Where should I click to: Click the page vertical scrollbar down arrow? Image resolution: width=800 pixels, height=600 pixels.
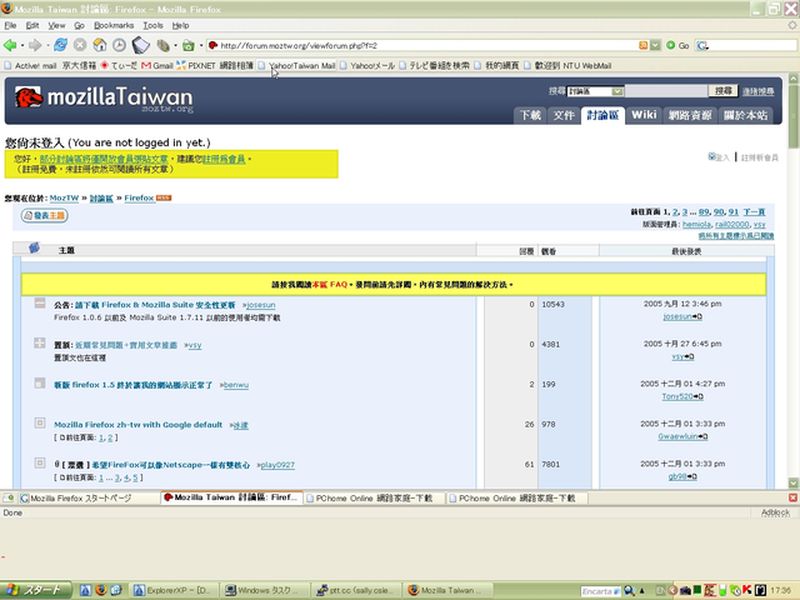tap(793, 482)
